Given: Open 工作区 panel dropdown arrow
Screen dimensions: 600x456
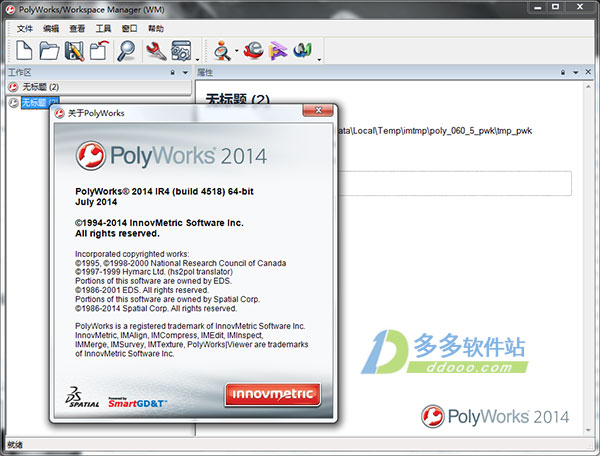Looking at the screenshot, I should coord(185,72).
